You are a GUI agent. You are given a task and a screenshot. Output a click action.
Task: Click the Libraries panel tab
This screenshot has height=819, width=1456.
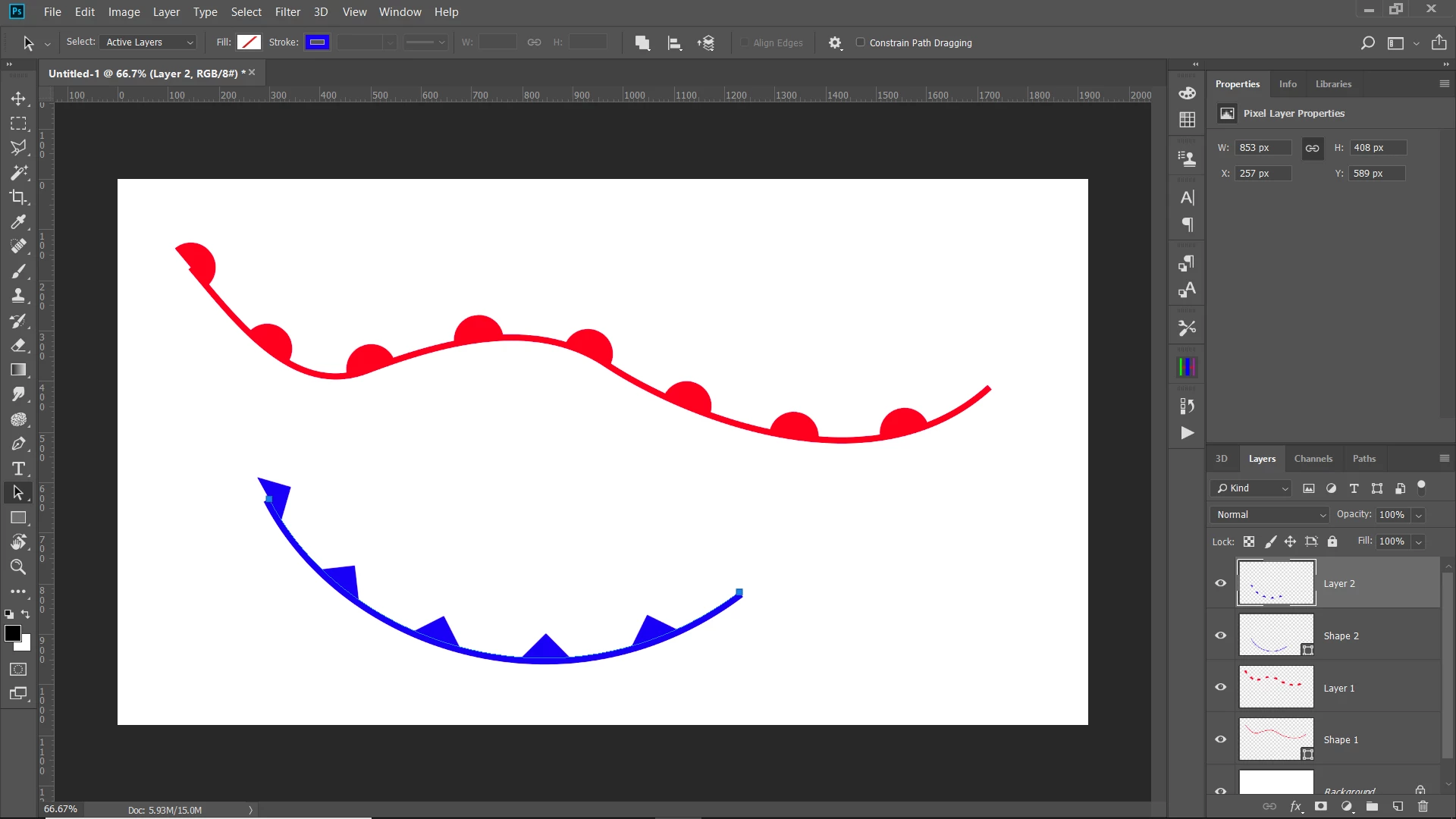point(1333,84)
